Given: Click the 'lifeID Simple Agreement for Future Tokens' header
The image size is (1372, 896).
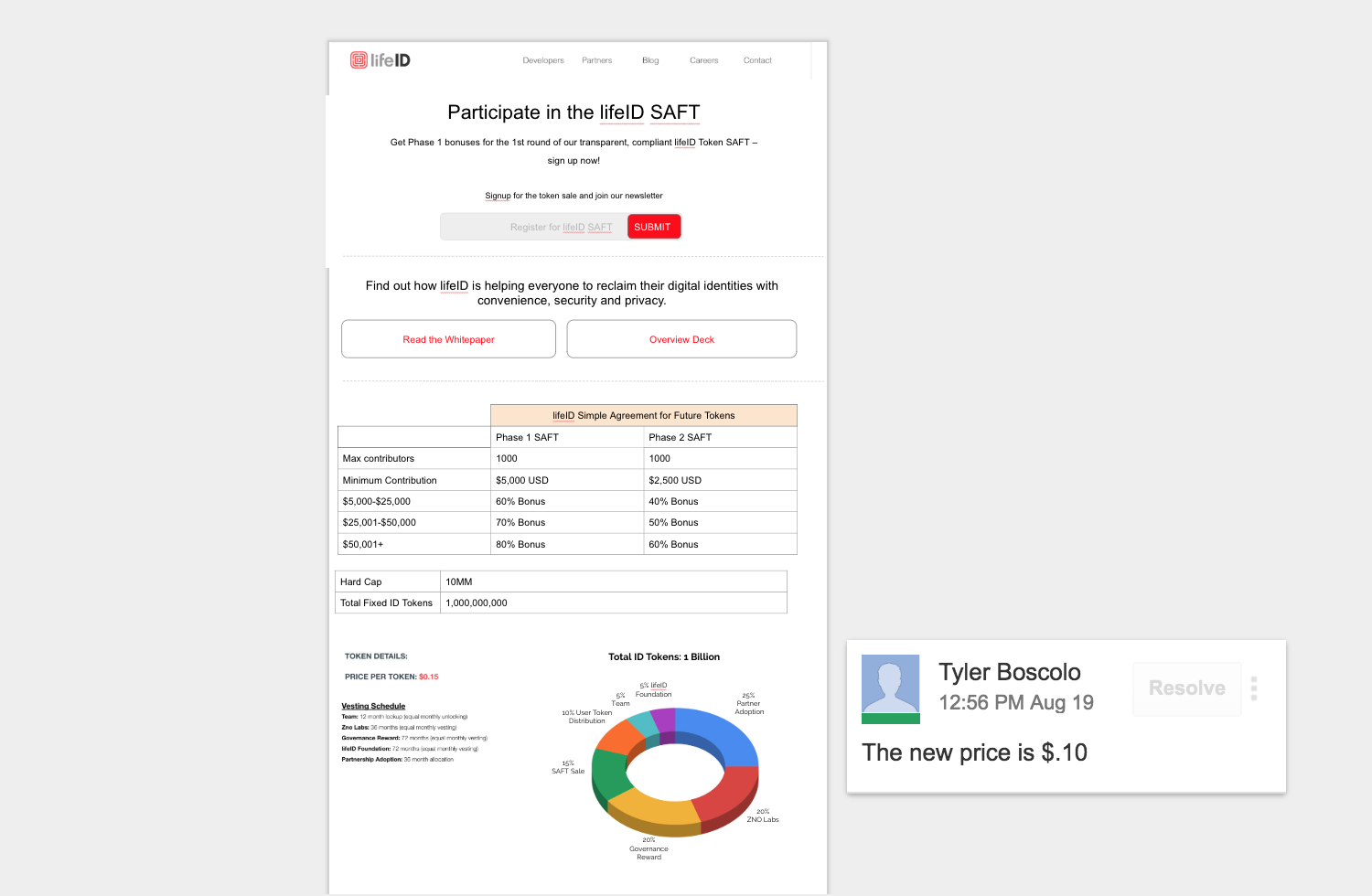Looking at the screenshot, I should [x=644, y=415].
